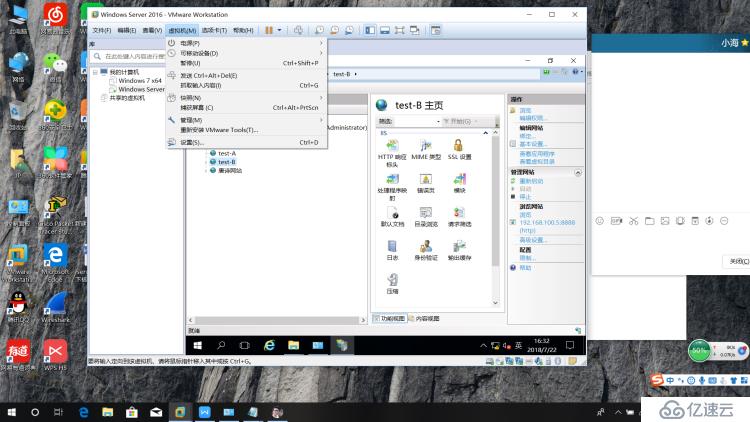
Task: Open 文件(F) menu
Action: click(101, 30)
